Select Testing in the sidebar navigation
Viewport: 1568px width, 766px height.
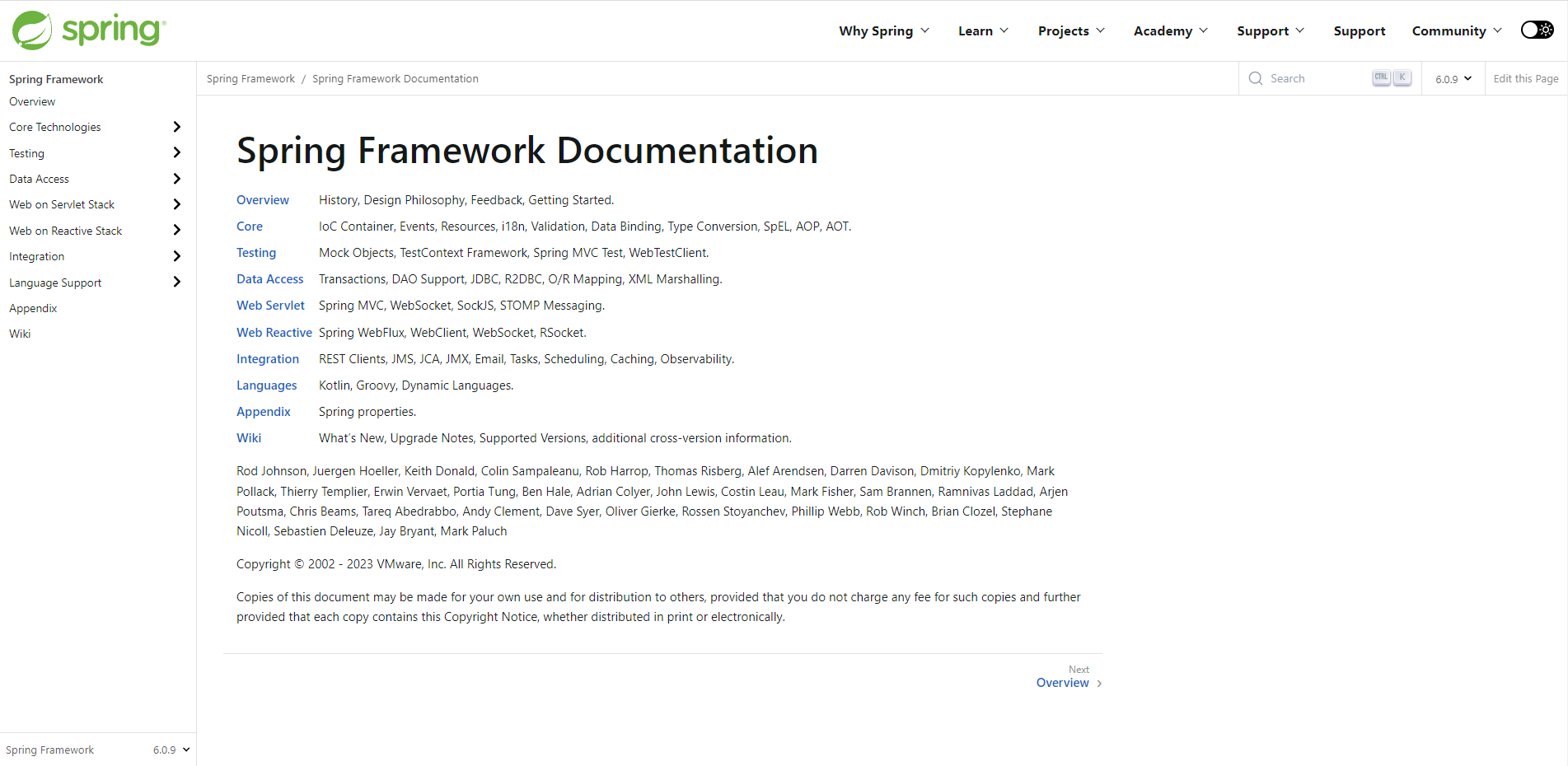(26, 153)
